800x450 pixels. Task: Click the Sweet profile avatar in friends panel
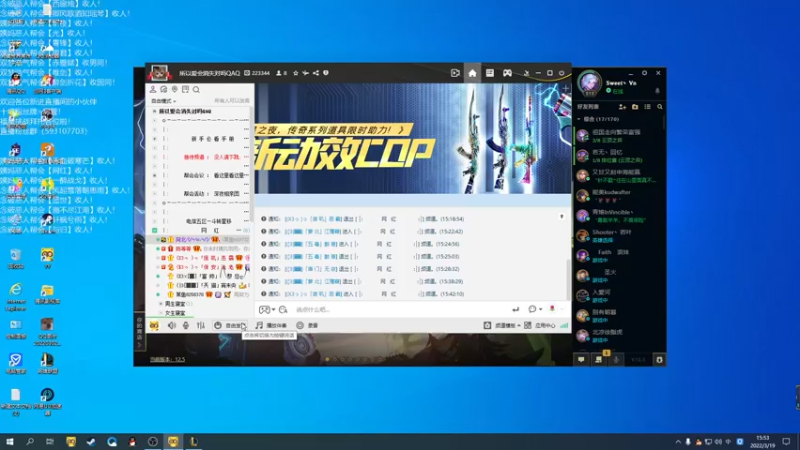coord(589,83)
